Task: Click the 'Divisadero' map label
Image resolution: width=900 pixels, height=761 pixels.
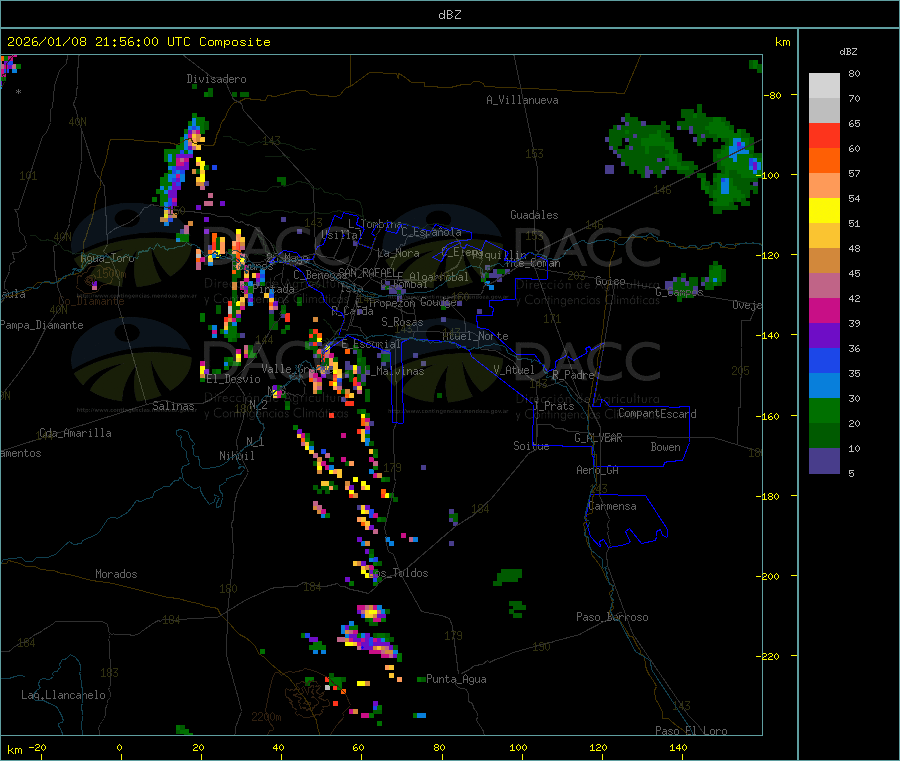Action: 216,79
